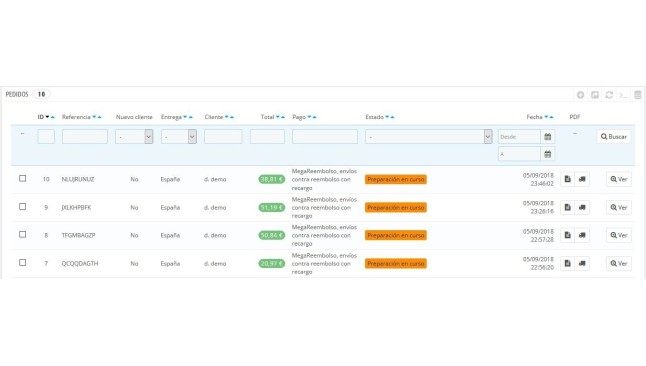Click Preparación en curso for order 10
This screenshot has width=646, height=366.
396,179
